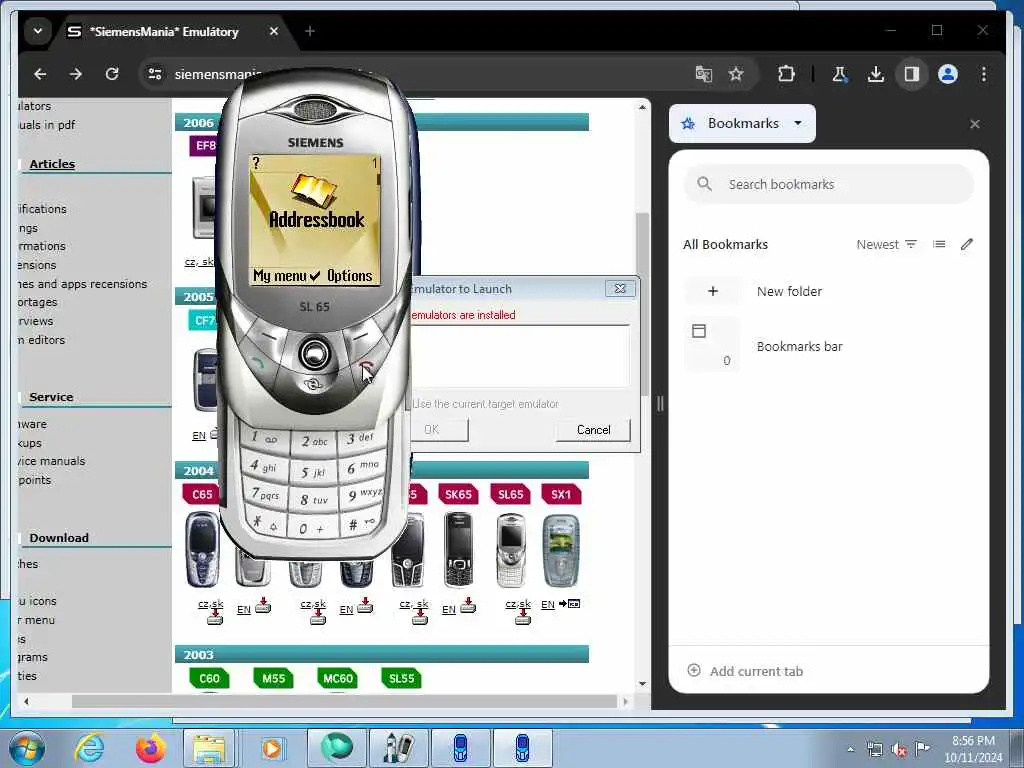
Task: Open the Newest sort dropdown
Action: pos(886,244)
